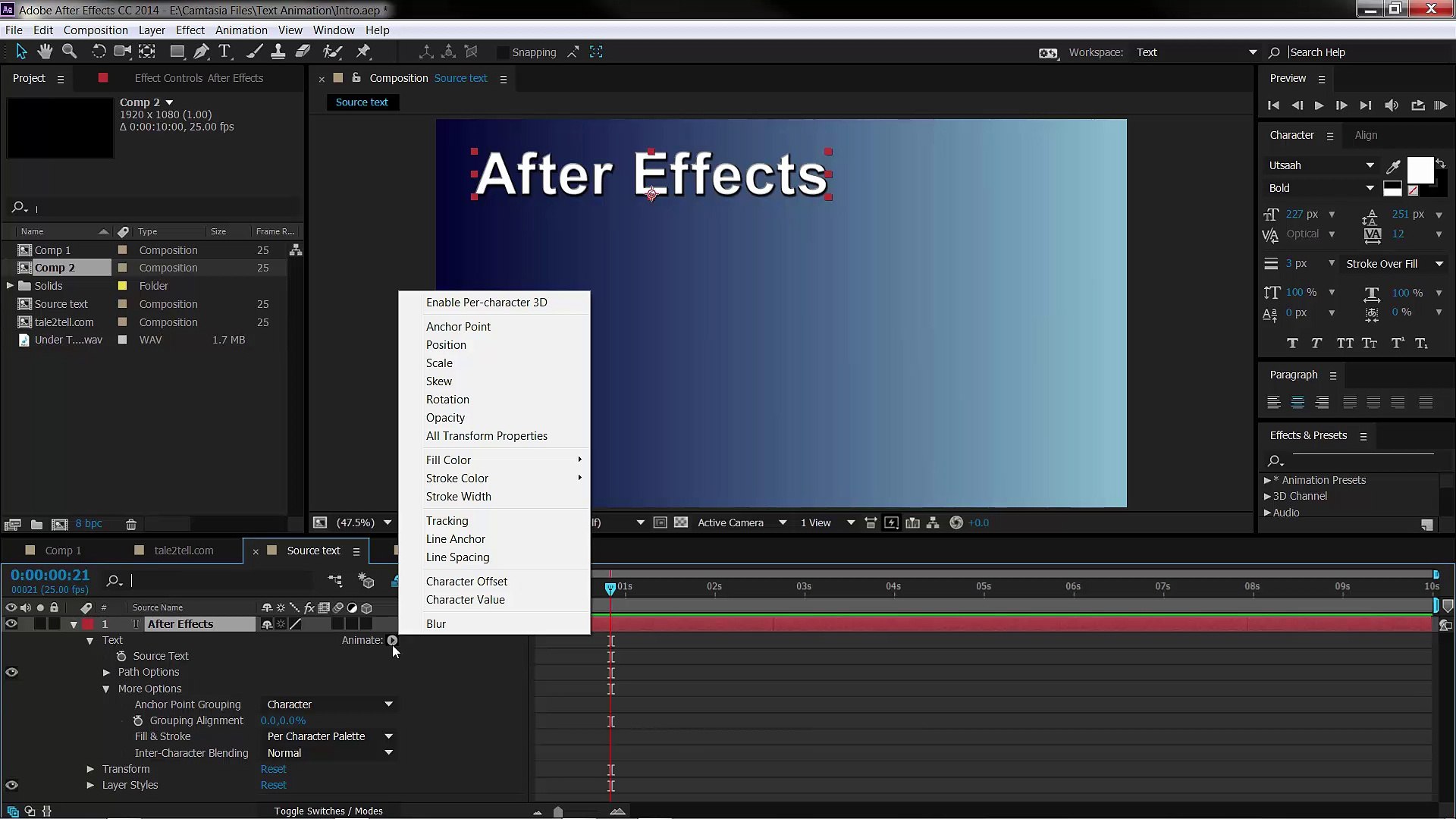Viewport: 1456px width, 819px height.
Task: Click the white fill color swatch
Action: tap(1420, 170)
